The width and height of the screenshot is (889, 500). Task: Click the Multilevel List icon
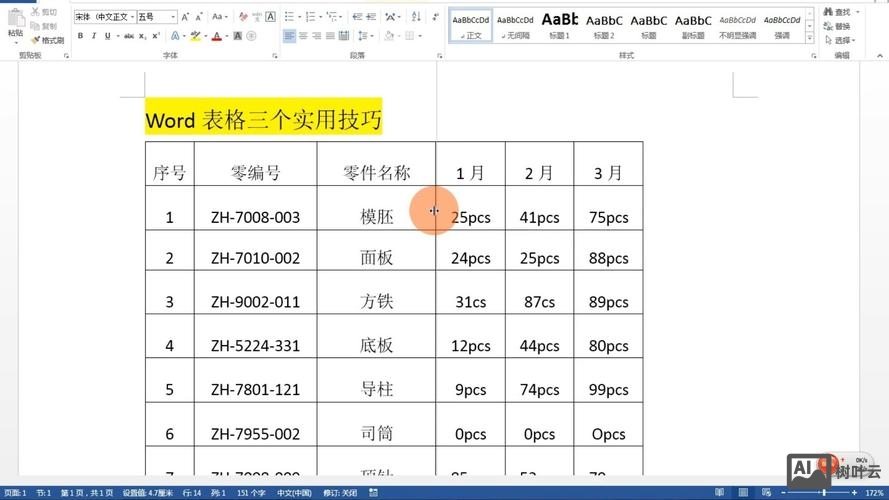332,17
